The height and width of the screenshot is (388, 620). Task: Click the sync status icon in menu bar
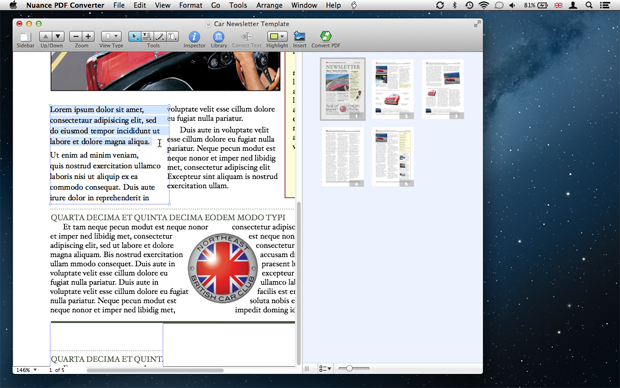(x=440, y=5)
